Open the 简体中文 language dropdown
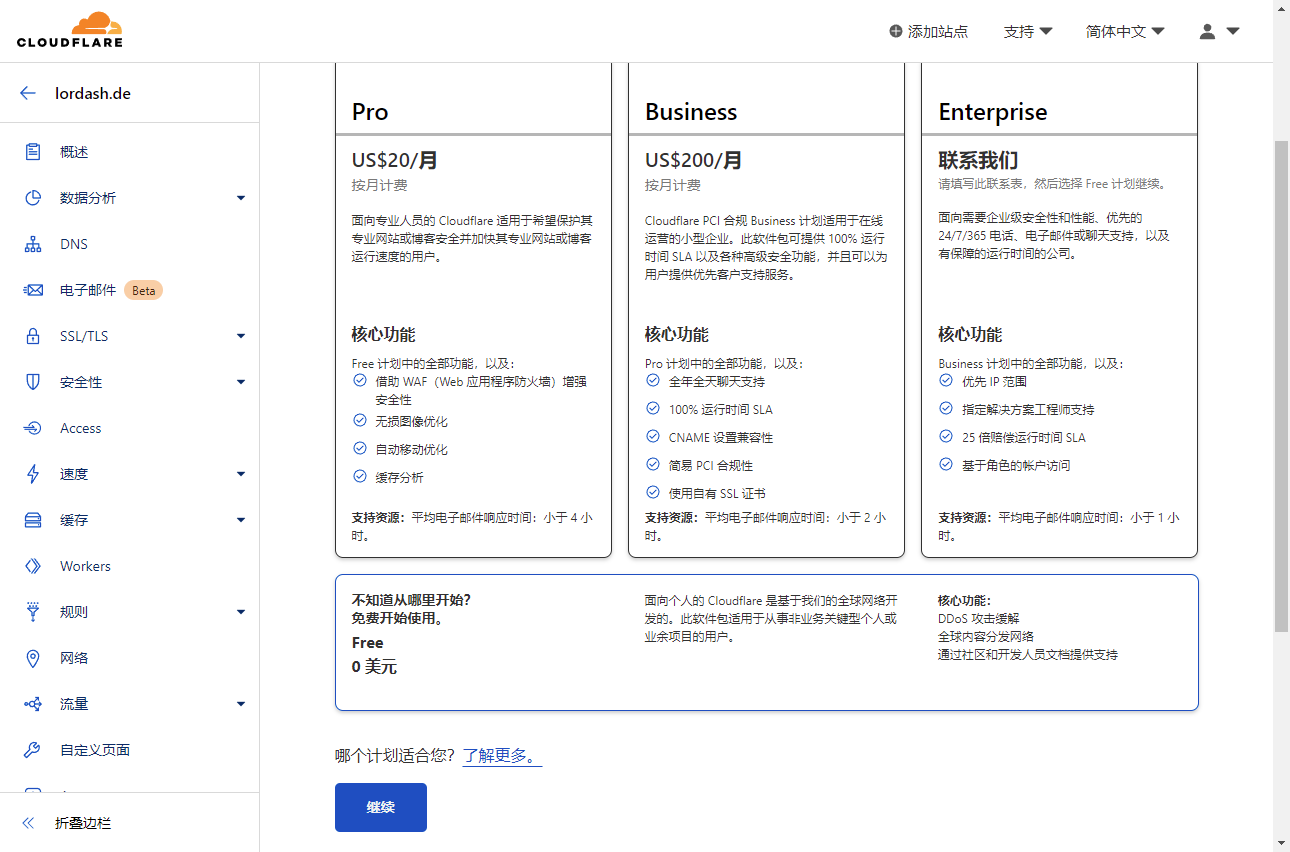Viewport: 1290px width, 852px height. click(x=1125, y=31)
